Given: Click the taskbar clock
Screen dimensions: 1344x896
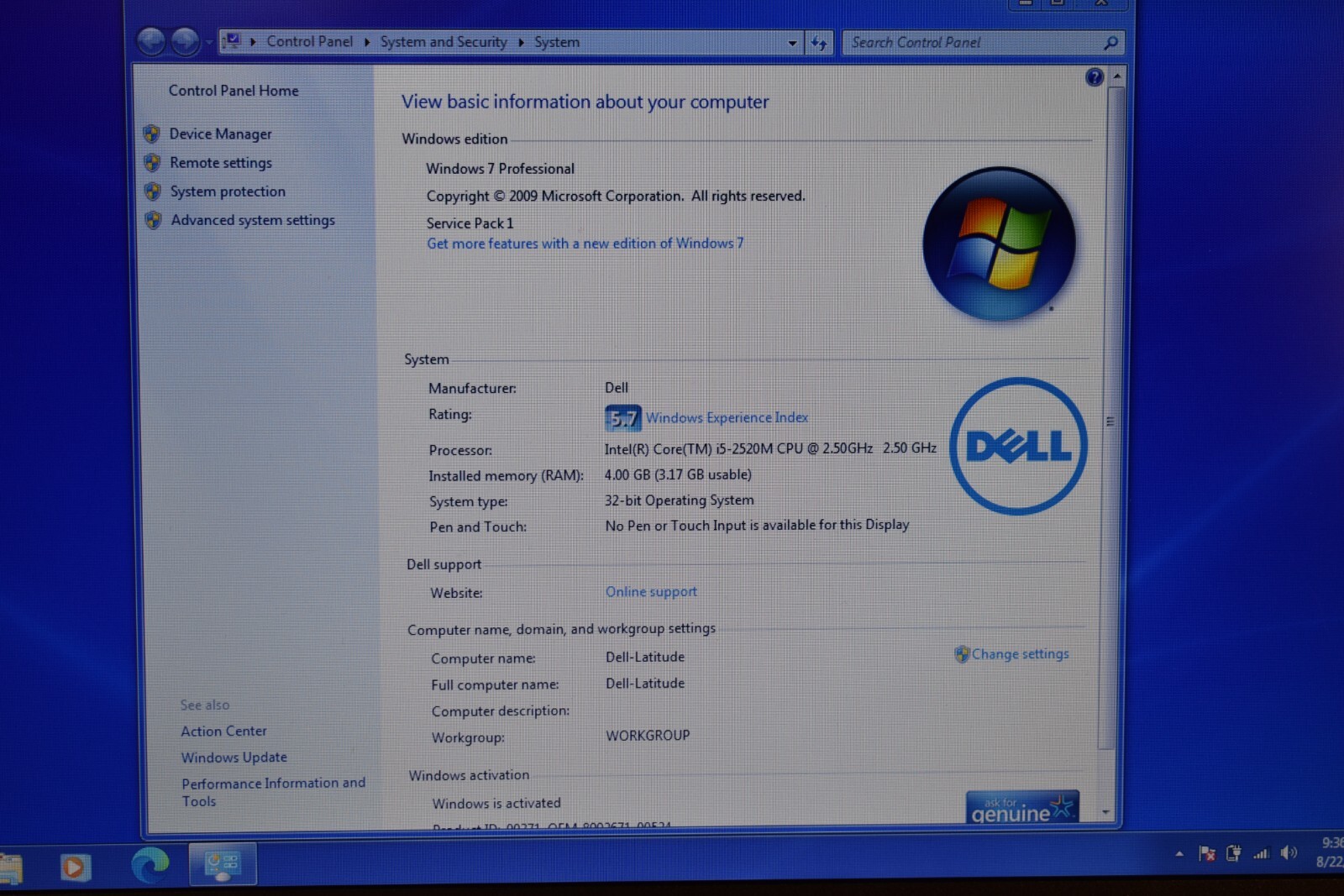Looking at the screenshot, I should point(1329,852).
